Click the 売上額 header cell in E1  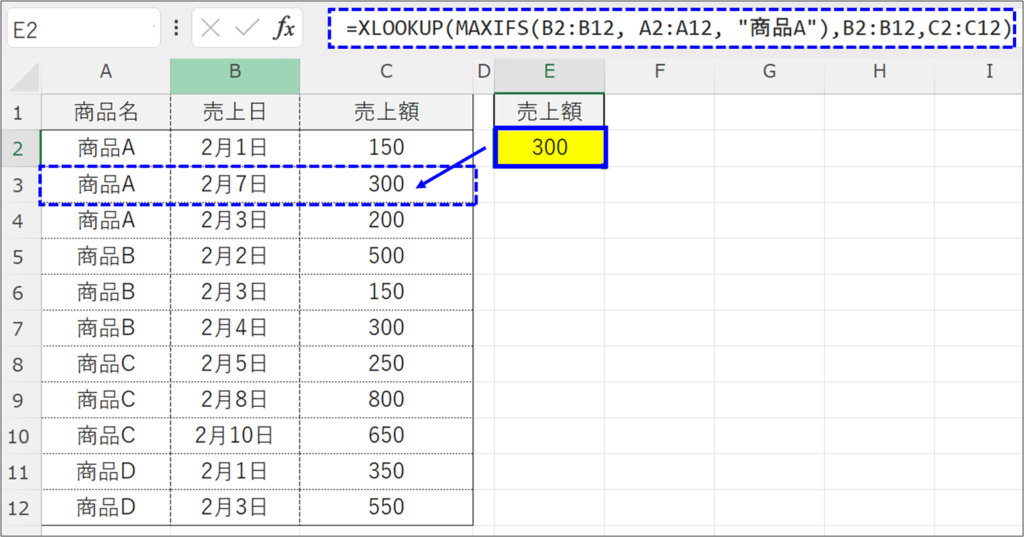549,112
